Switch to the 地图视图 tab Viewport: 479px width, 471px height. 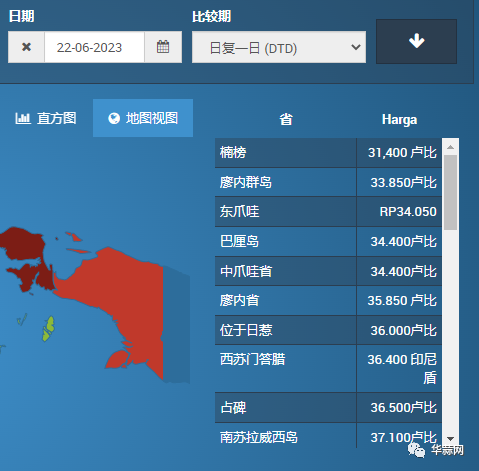143,118
